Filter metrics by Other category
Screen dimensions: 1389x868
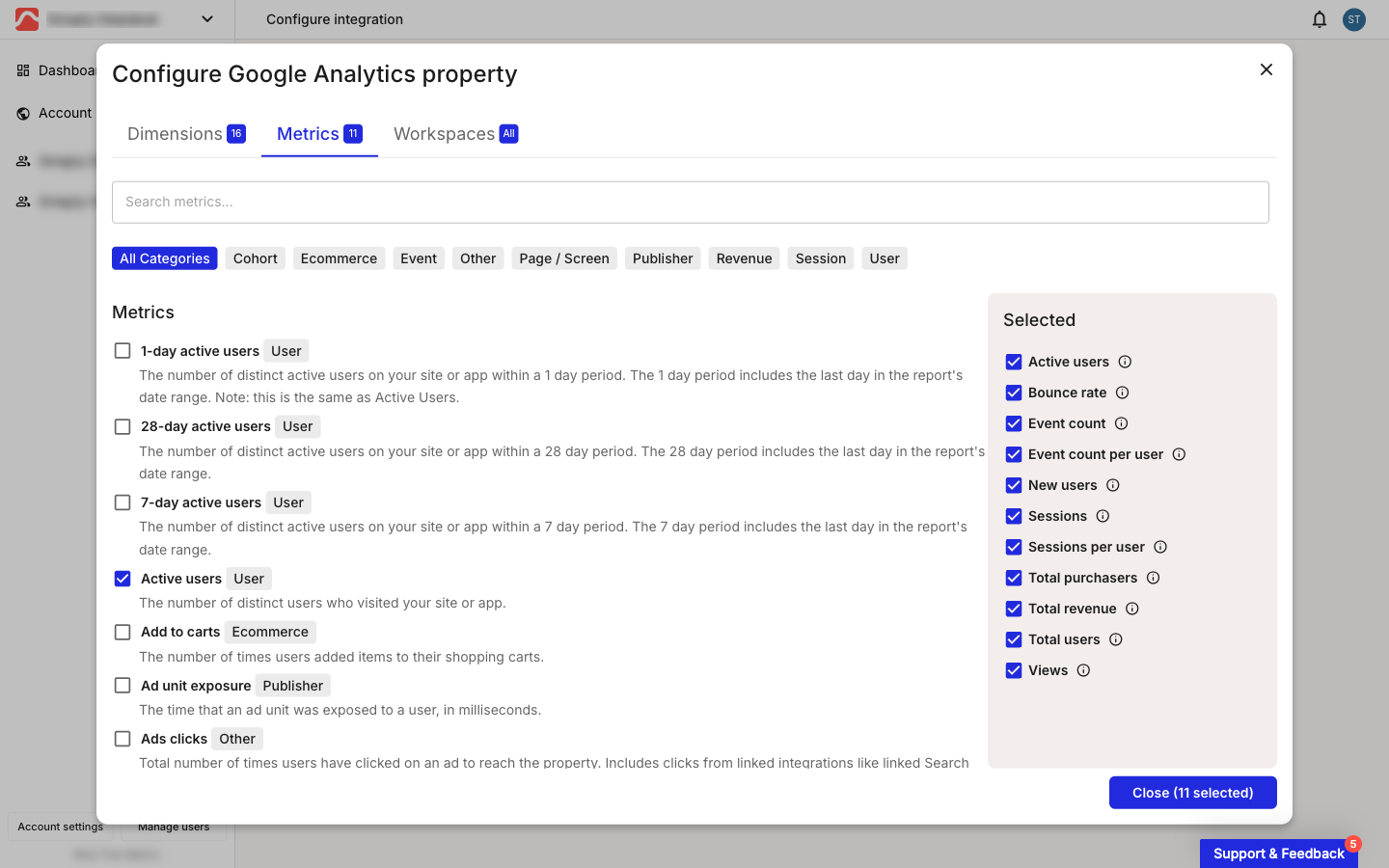[478, 258]
